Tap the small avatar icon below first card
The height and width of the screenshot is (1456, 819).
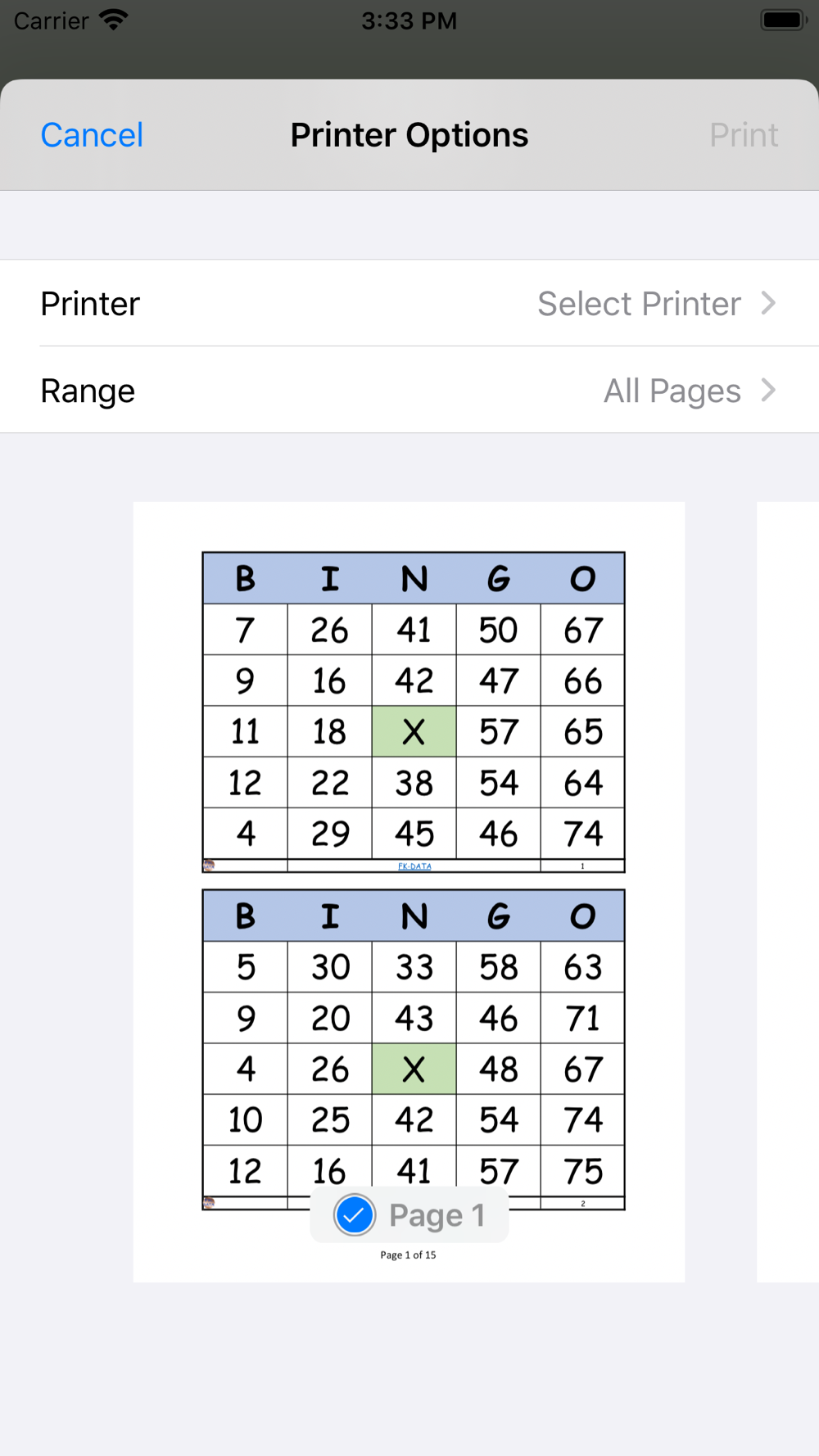[x=209, y=866]
